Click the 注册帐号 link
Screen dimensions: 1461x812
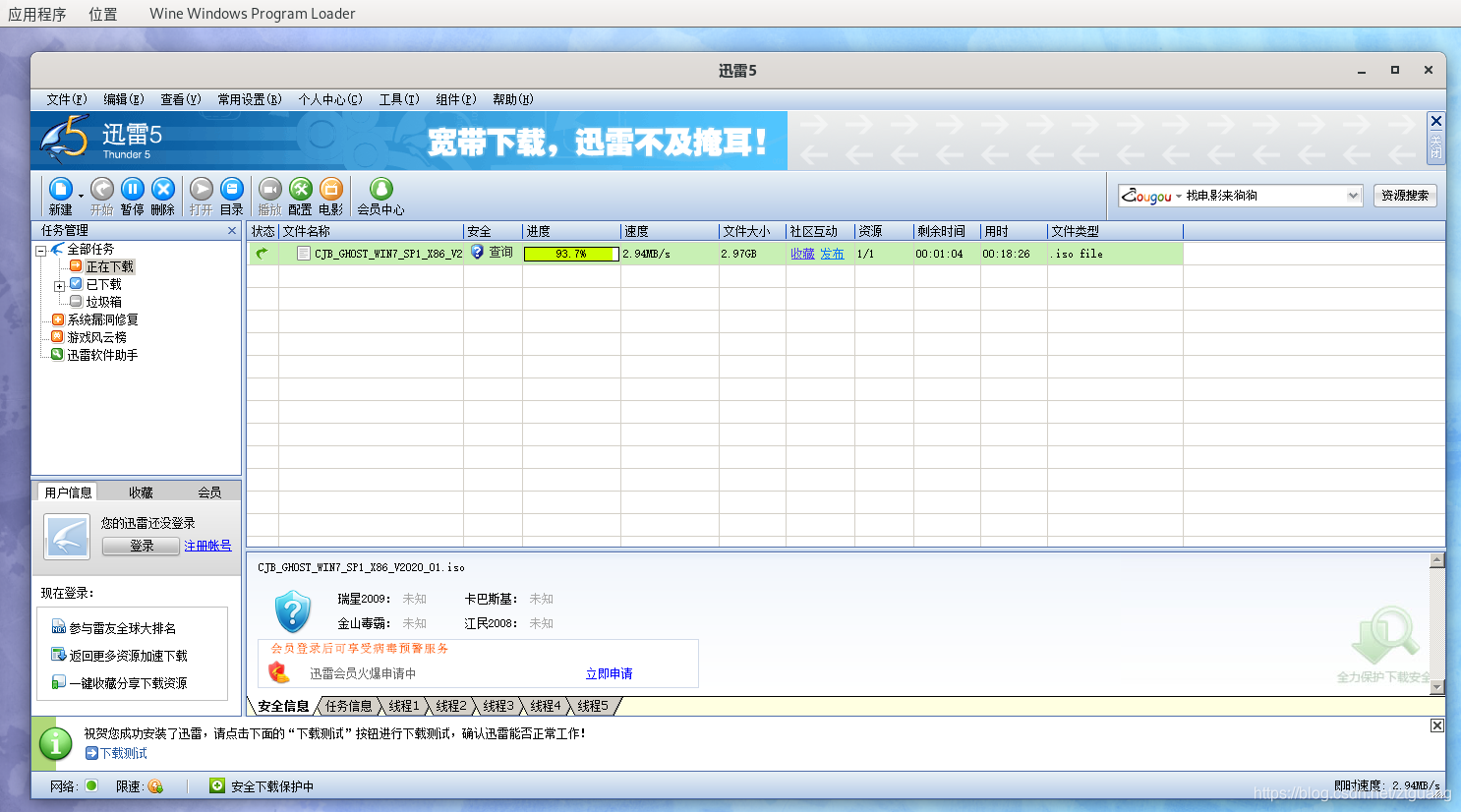(207, 546)
